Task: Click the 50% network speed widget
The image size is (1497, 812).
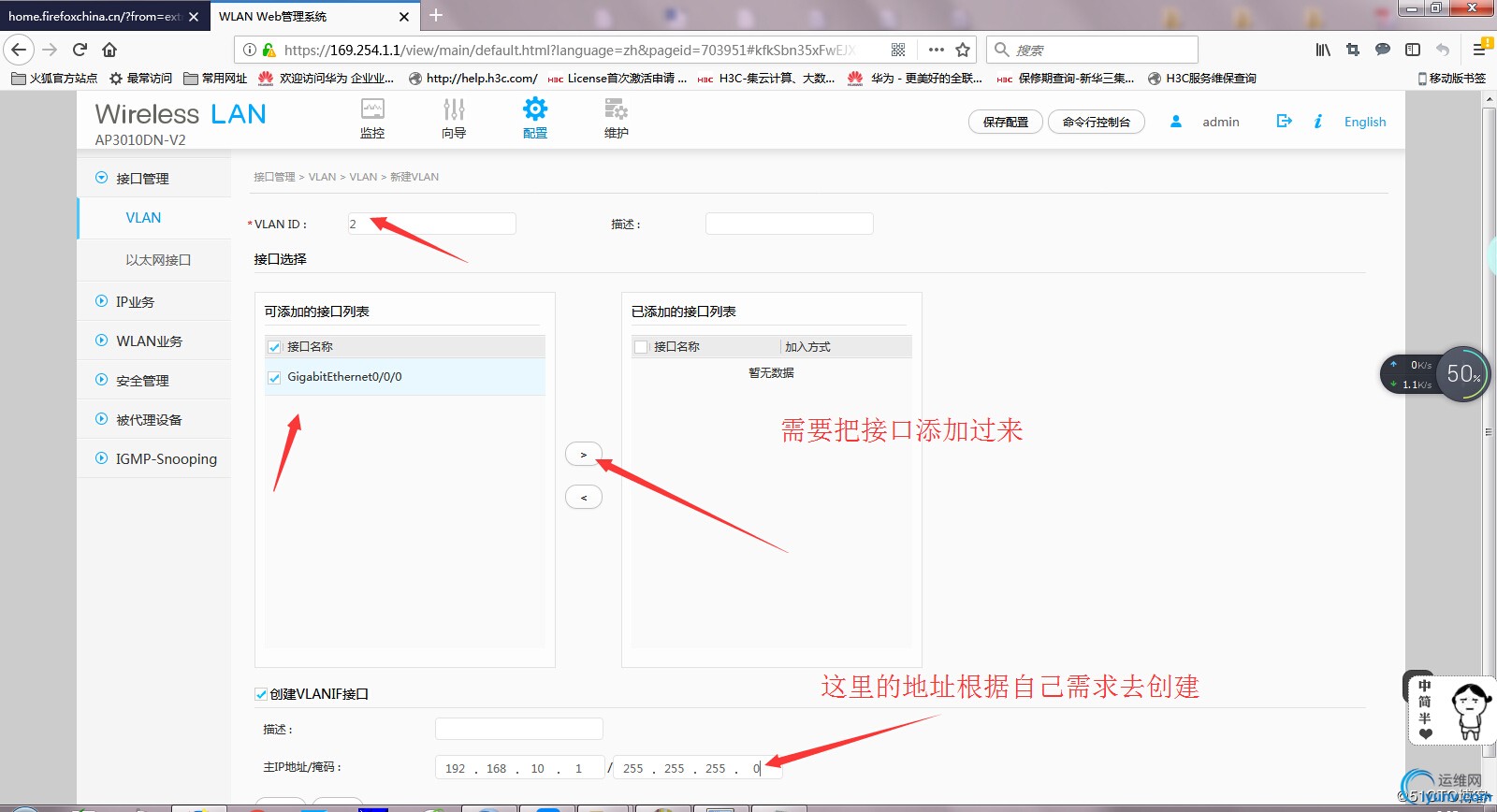Action: (1462, 374)
